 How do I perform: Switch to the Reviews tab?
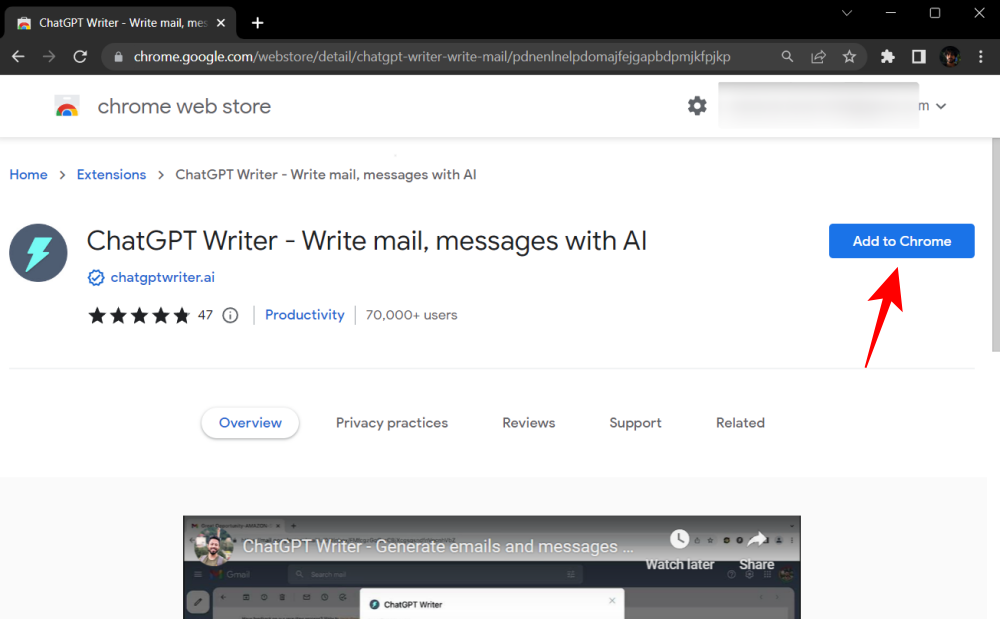528,422
